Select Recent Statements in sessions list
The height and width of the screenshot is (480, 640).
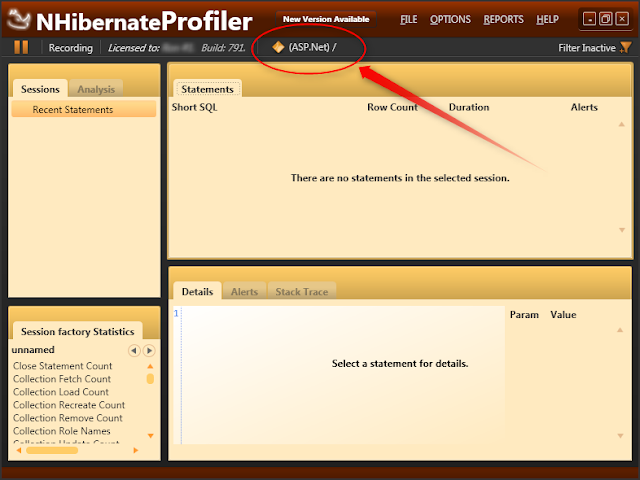coord(84,109)
